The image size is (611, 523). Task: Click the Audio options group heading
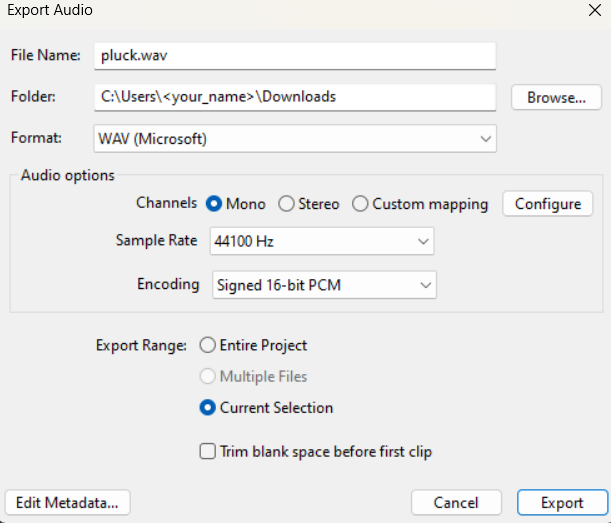point(68,175)
